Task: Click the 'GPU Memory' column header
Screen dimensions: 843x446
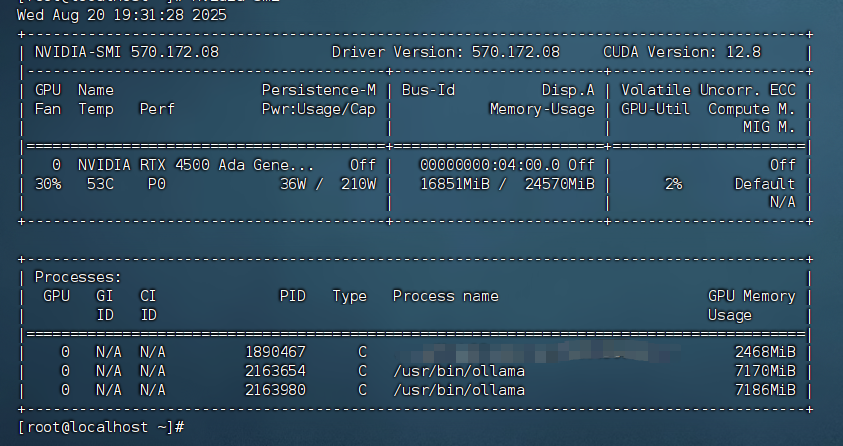Action: click(752, 296)
